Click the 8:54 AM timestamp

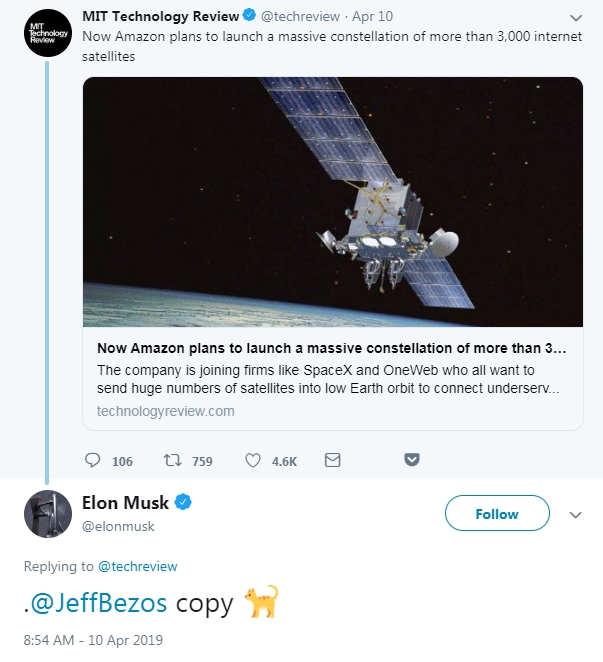click(x=93, y=640)
